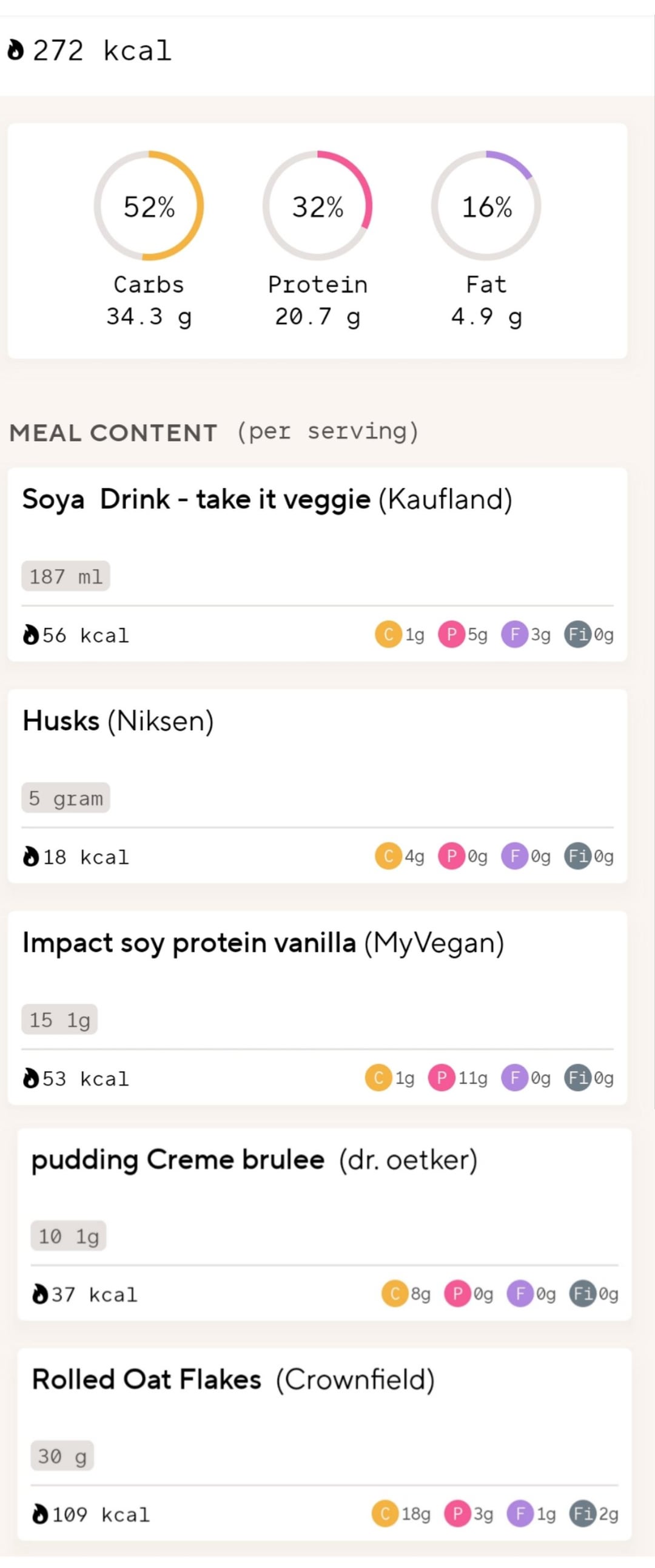This screenshot has width=655, height=1568.
Task: Tap the grey fiber icon in Rolled Oat Flakes row
Action: [x=582, y=1514]
